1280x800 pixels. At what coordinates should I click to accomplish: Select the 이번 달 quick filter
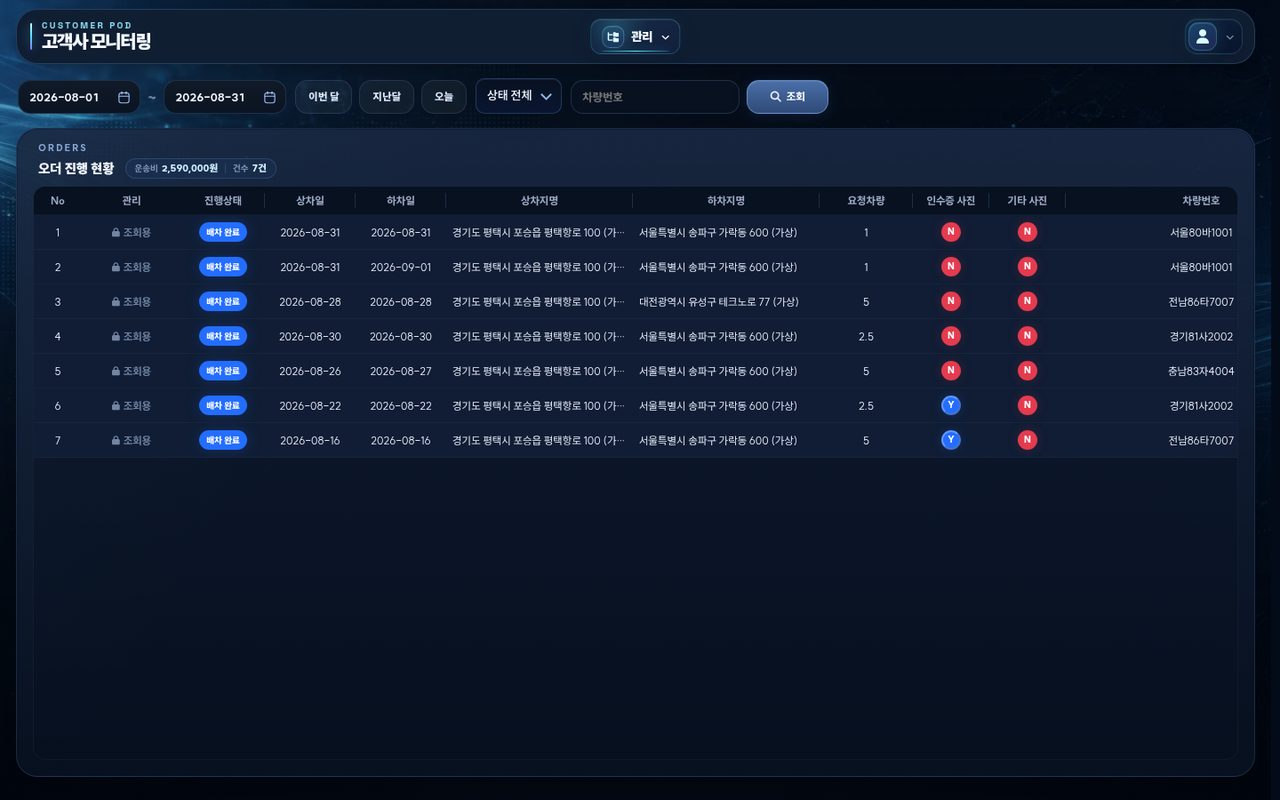tap(323, 97)
